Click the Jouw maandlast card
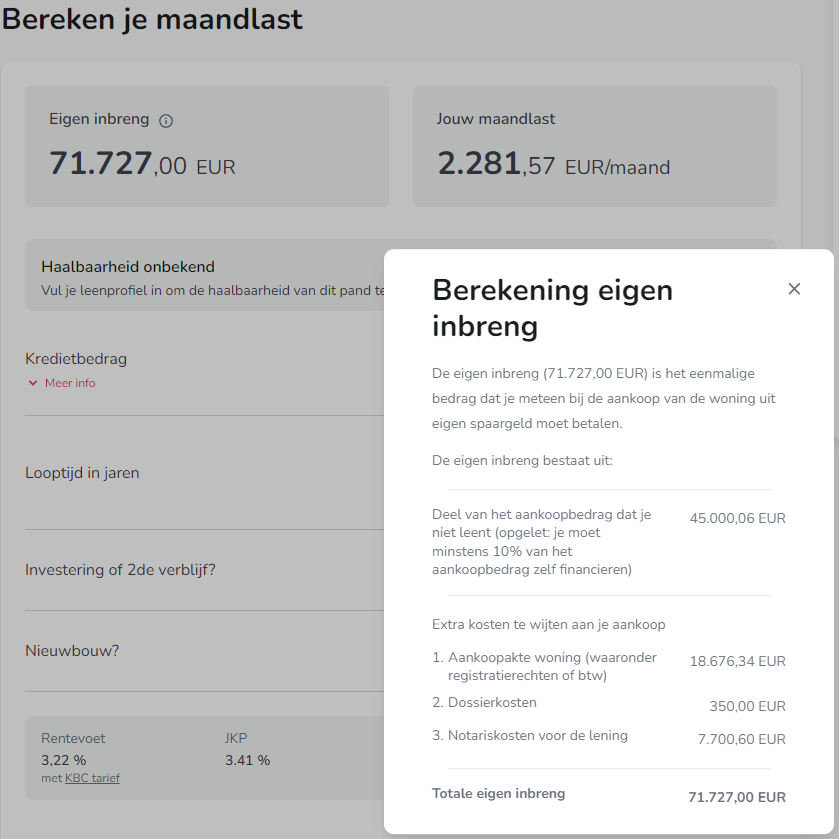This screenshot has height=839, width=839. tap(594, 146)
